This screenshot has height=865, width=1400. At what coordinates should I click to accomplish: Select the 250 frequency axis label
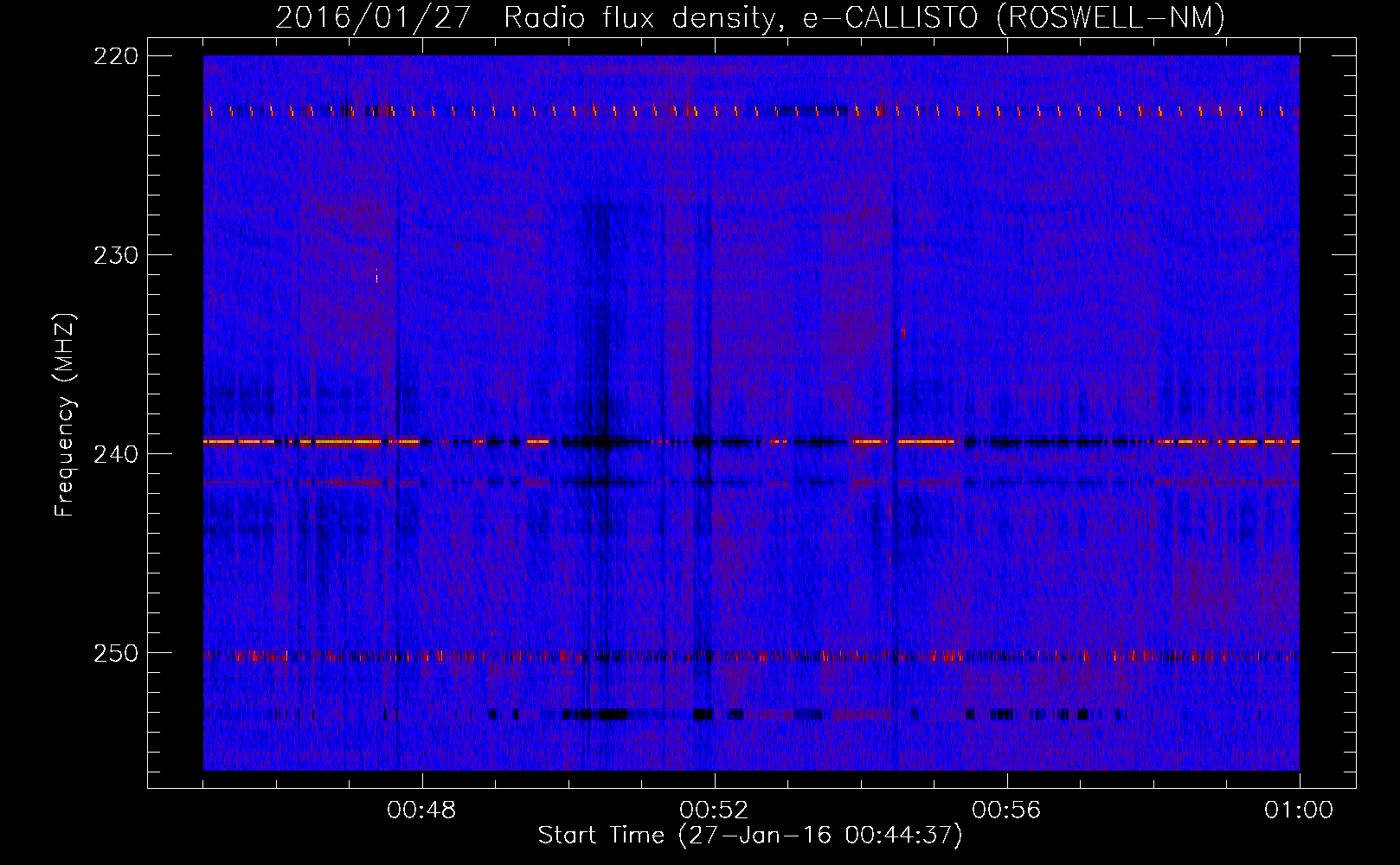pos(115,653)
